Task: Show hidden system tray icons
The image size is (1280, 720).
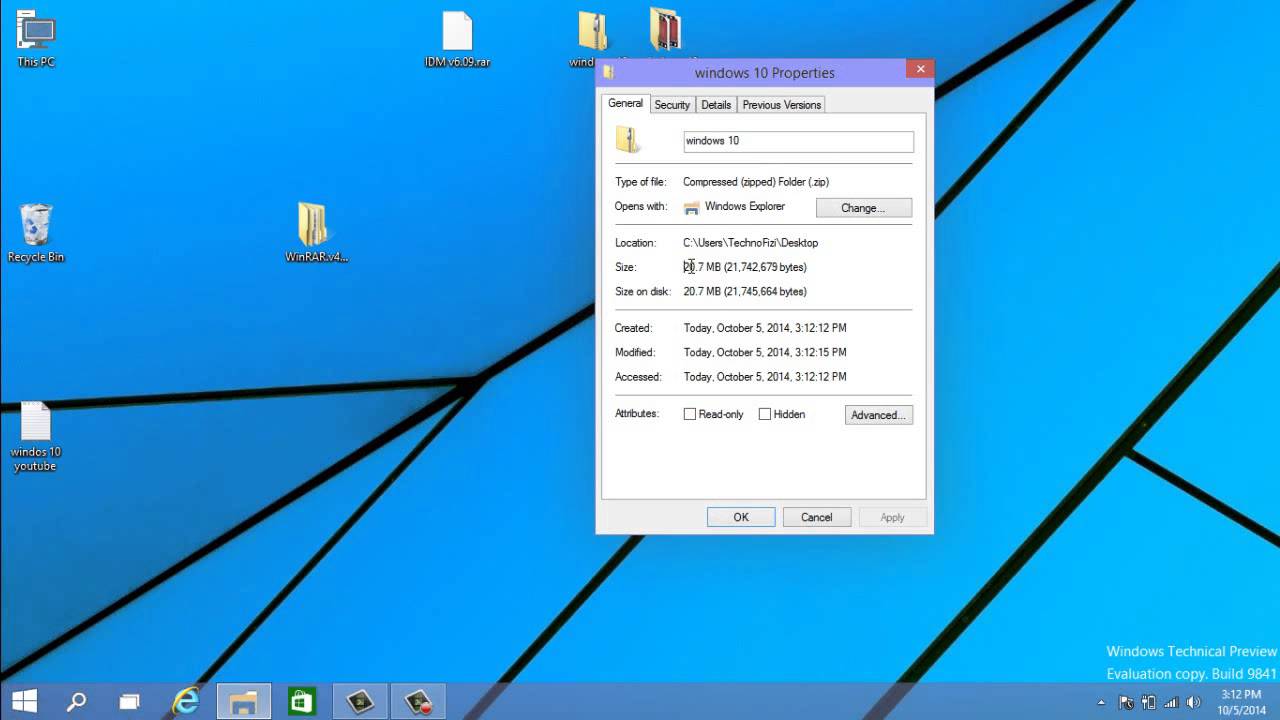Action: pos(1101,702)
